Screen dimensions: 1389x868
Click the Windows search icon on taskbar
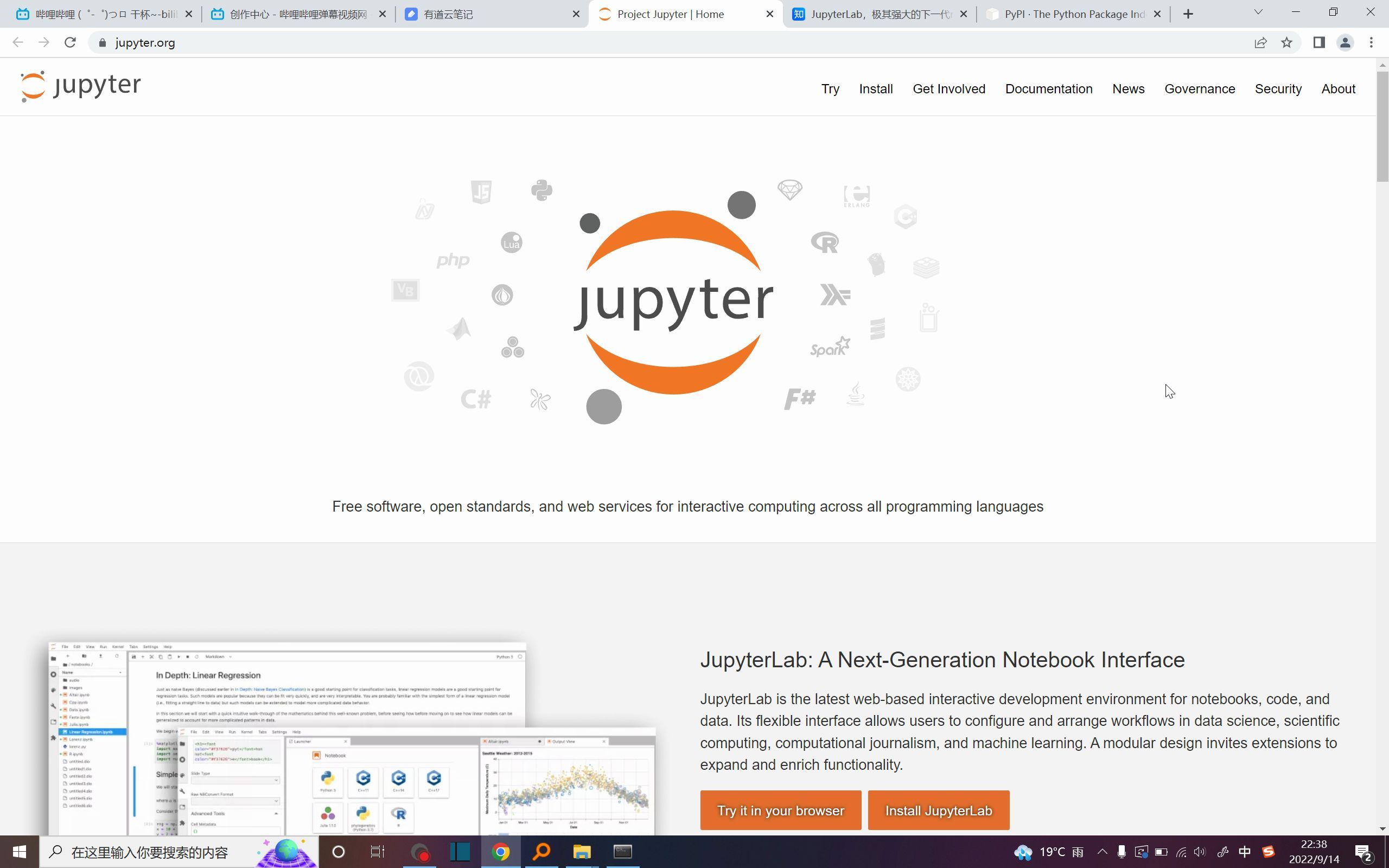56,851
